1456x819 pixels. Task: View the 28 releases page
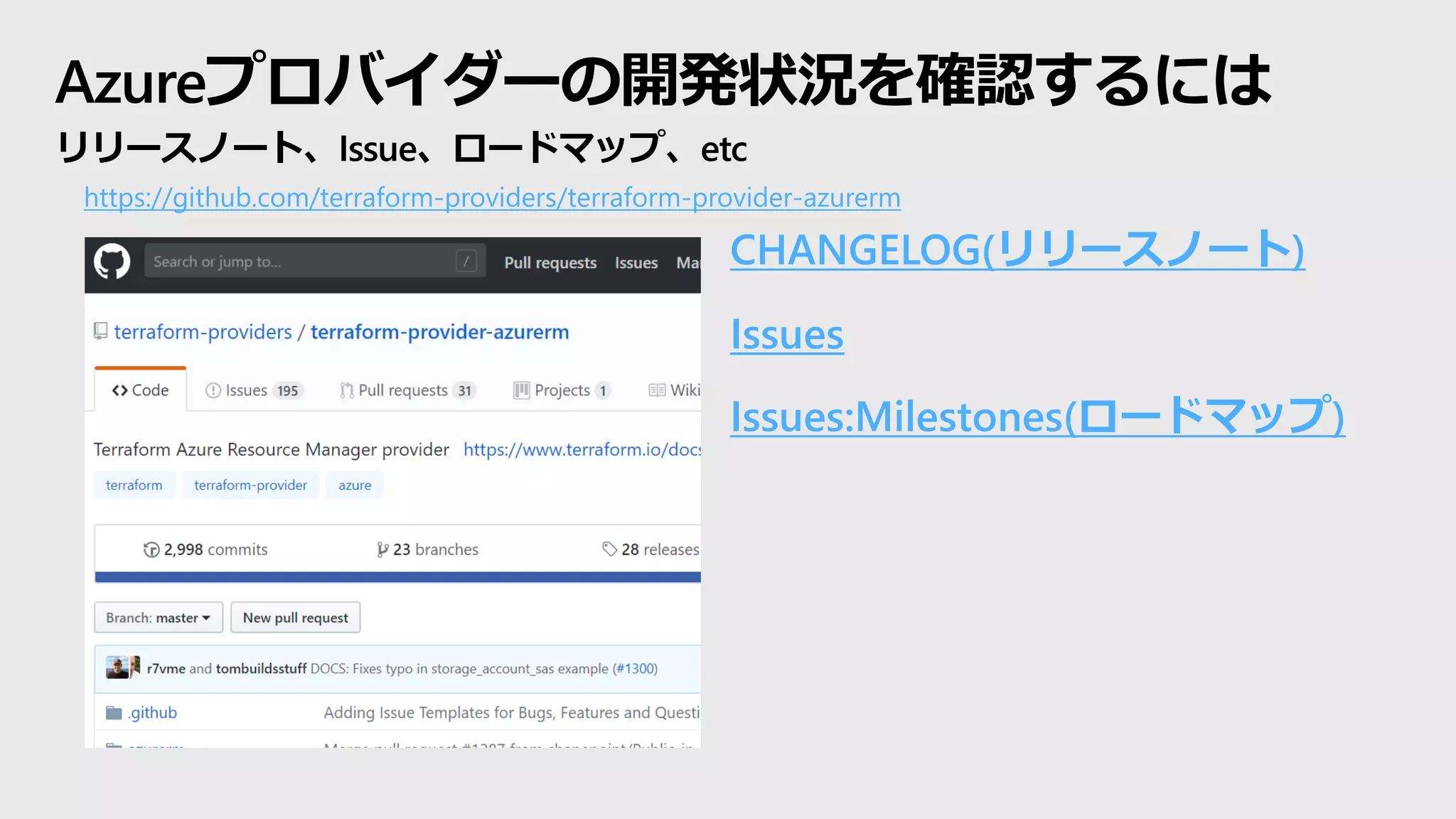(x=651, y=550)
